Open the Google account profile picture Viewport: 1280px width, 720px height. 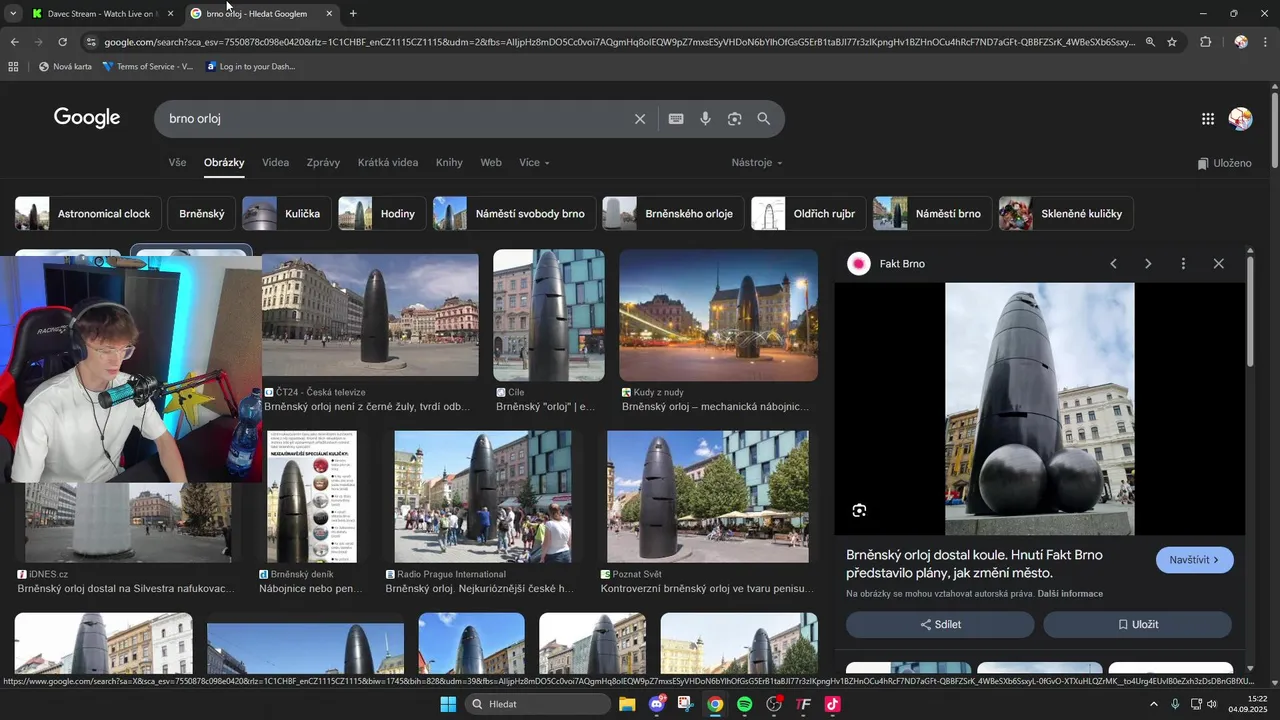[1240, 119]
